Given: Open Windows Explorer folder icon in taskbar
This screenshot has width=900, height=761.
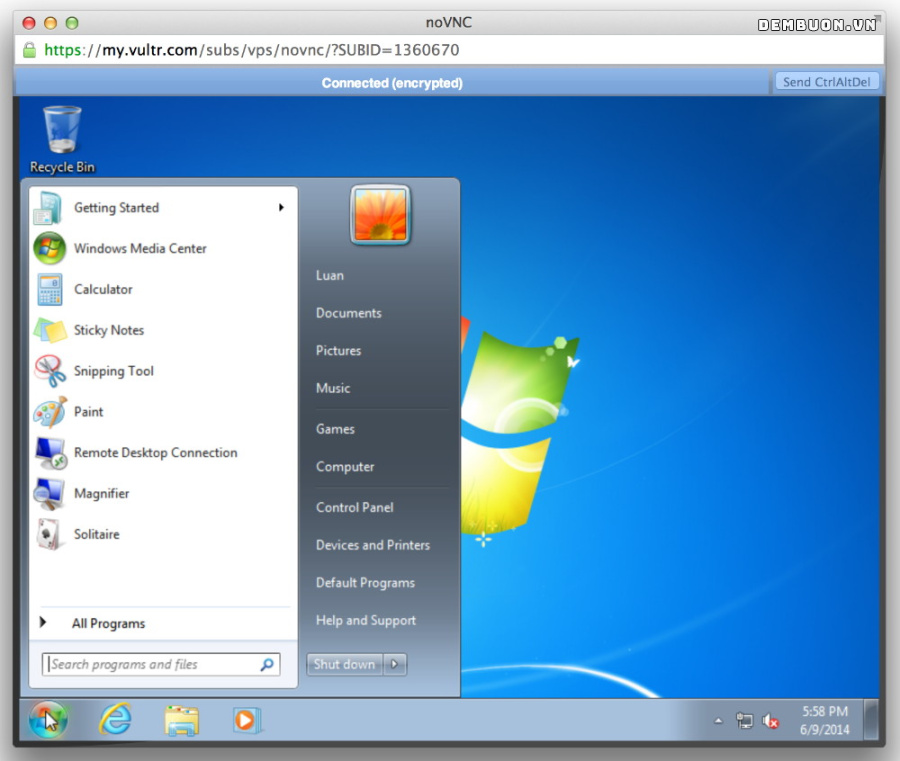Looking at the screenshot, I should point(181,720).
